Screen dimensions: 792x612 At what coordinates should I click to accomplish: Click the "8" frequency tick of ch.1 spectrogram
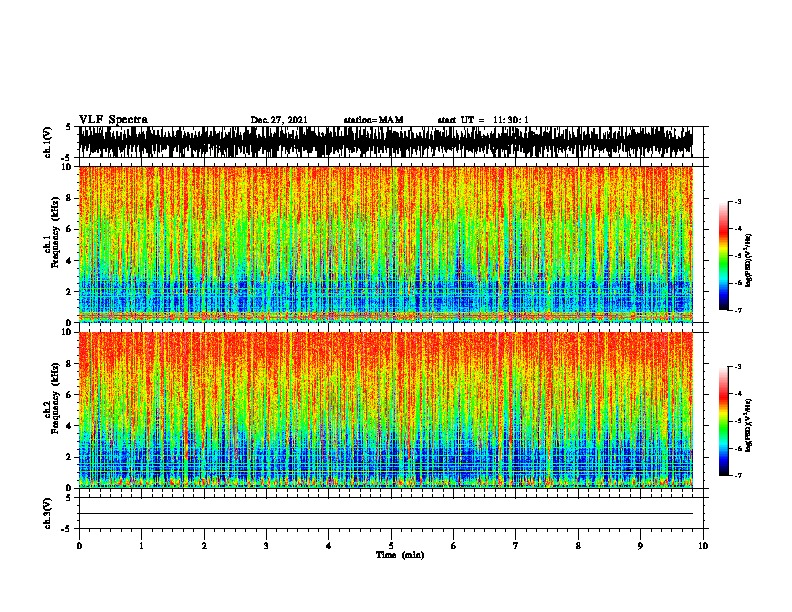click(x=70, y=198)
